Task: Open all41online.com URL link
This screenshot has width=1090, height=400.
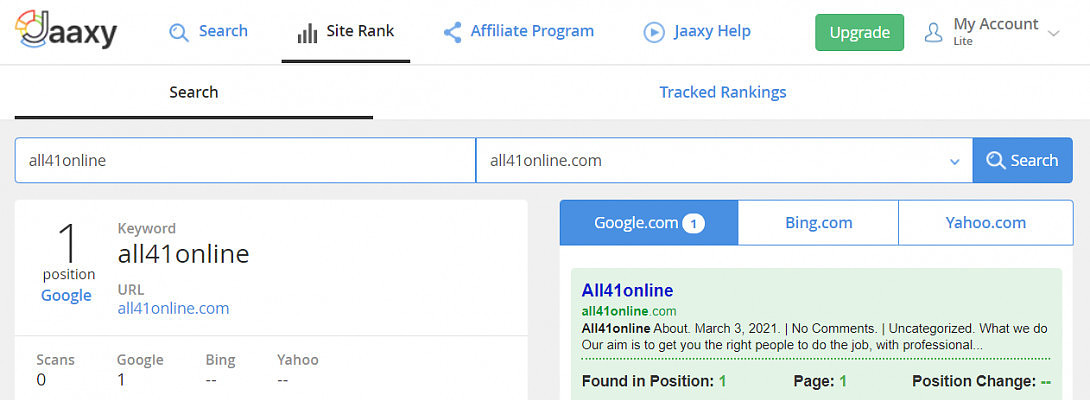Action: click(173, 308)
